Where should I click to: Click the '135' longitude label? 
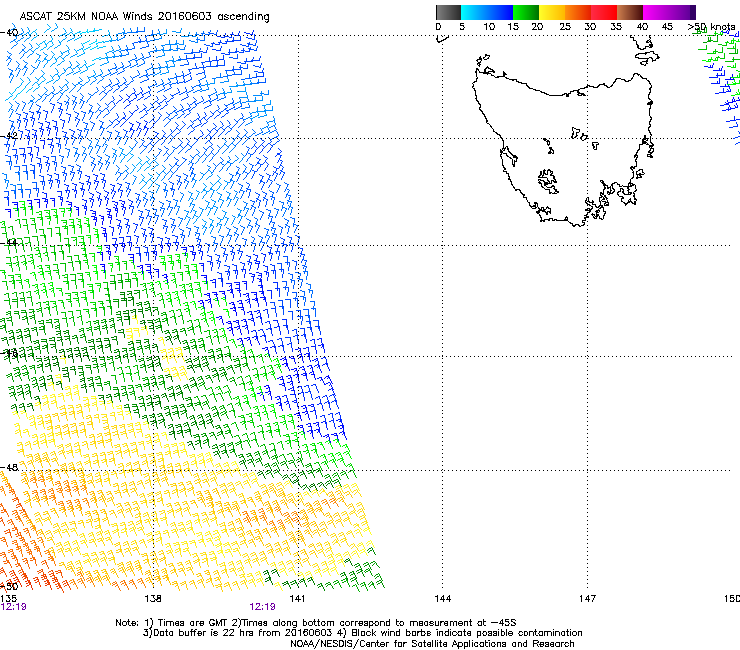[x=8, y=599]
